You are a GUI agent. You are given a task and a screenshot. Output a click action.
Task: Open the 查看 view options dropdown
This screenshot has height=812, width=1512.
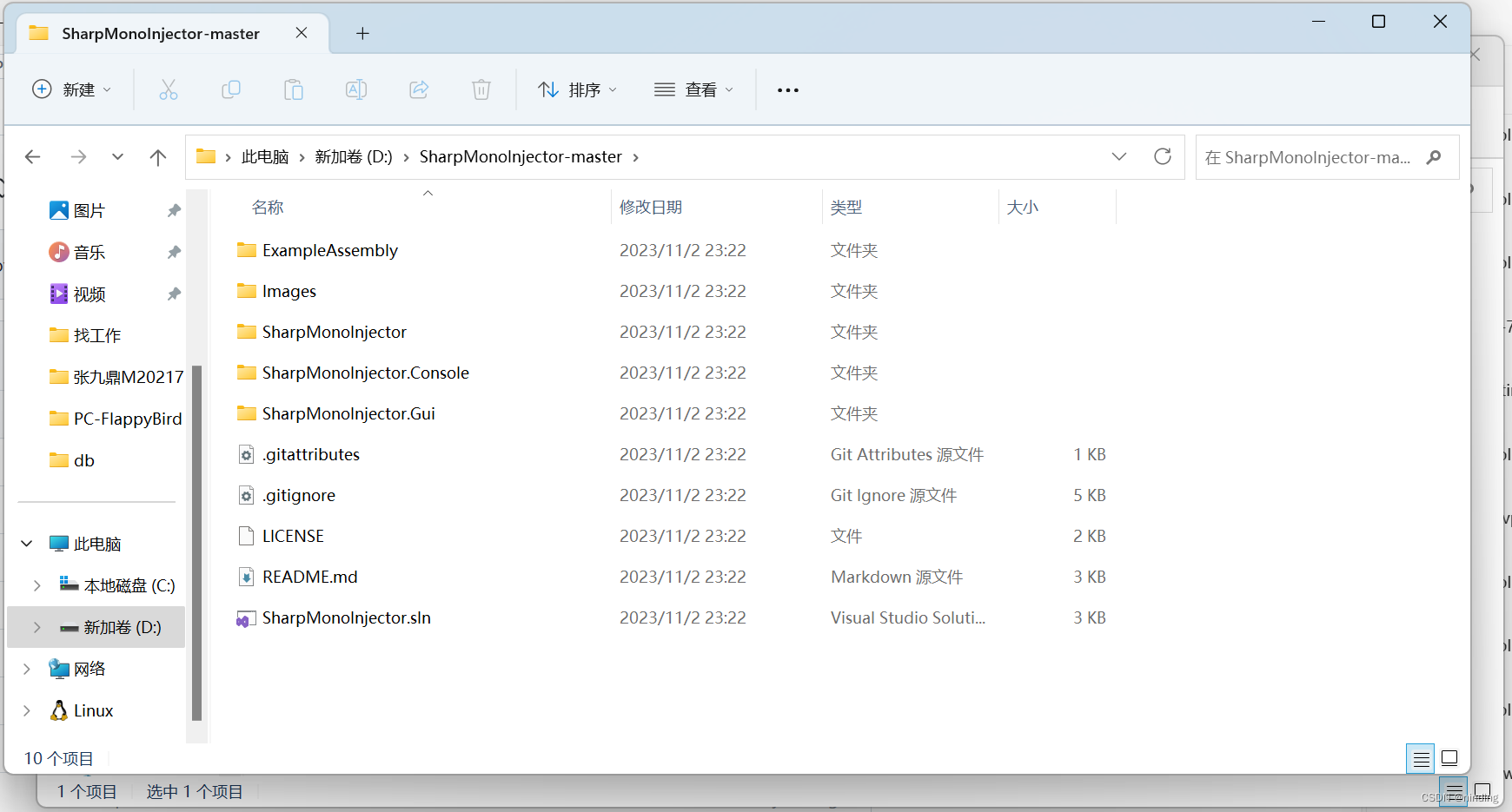point(693,89)
